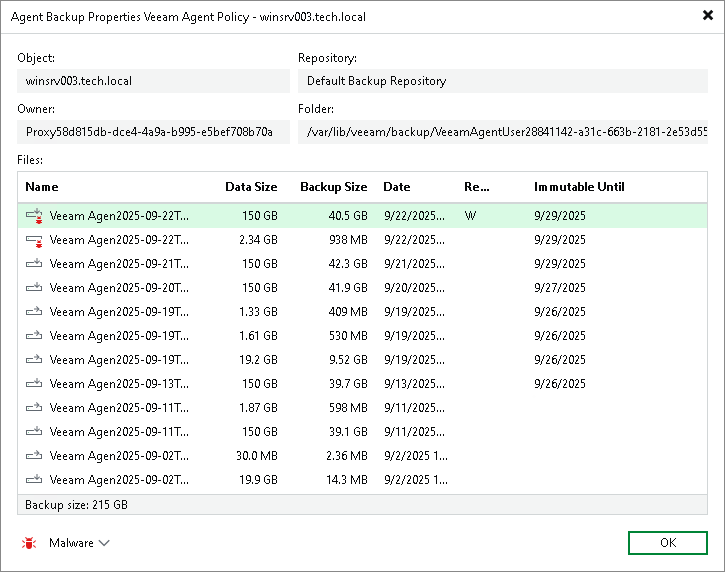The height and width of the screenshot is (572, 725).
Task: Sort files by Data Size column
Action: pos(251,187)
